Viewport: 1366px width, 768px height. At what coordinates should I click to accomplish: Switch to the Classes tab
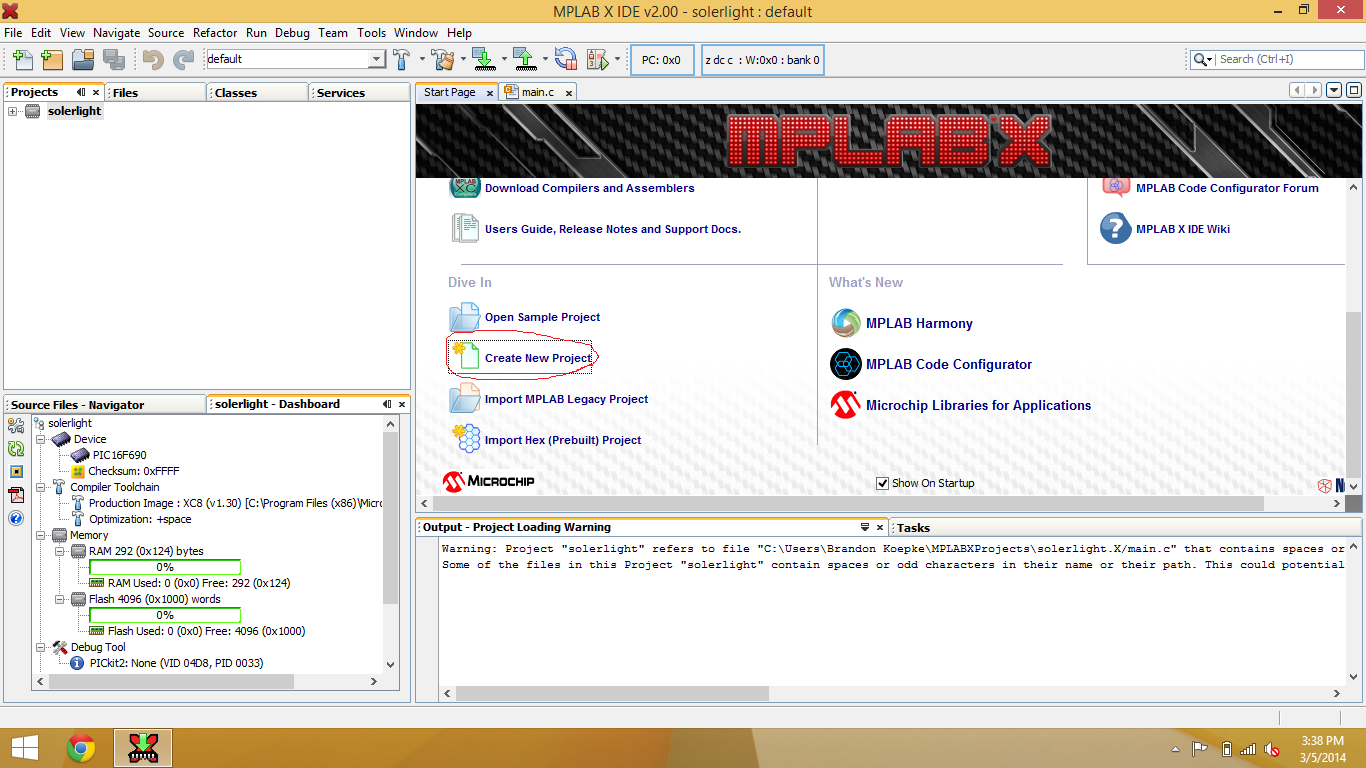coord(258,92)
